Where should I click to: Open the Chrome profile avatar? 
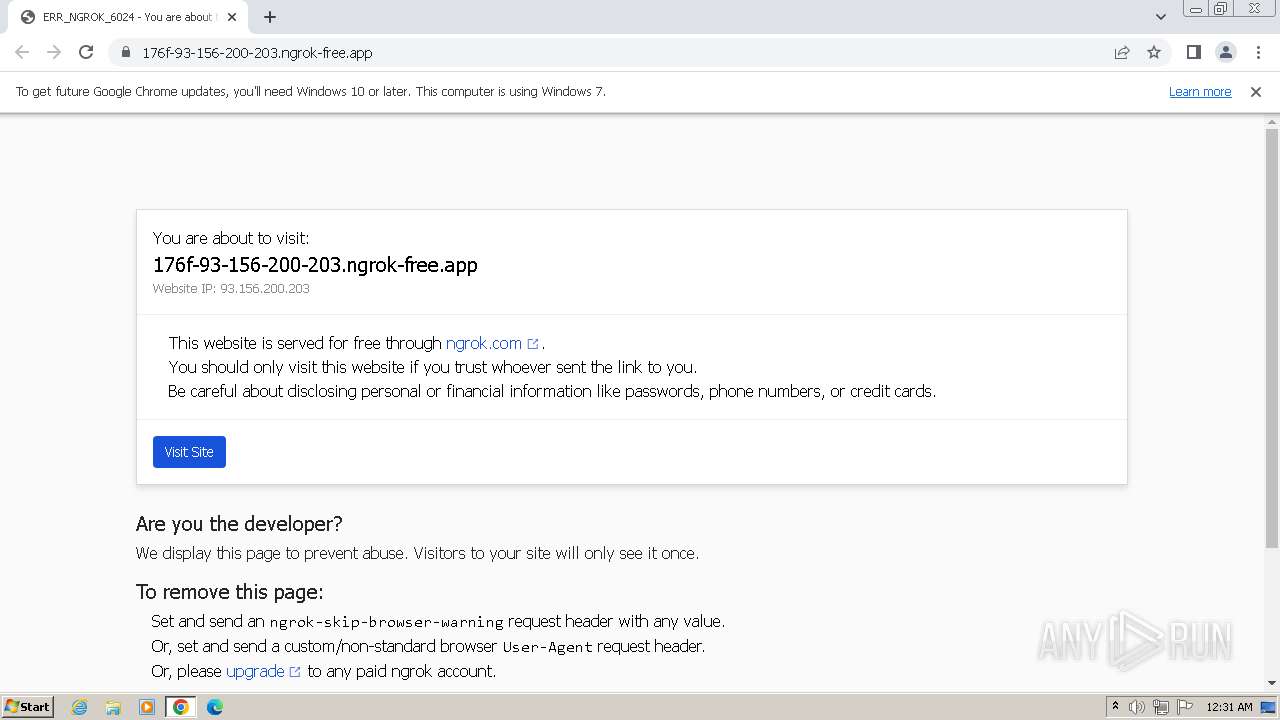(x=1225, y=53)
